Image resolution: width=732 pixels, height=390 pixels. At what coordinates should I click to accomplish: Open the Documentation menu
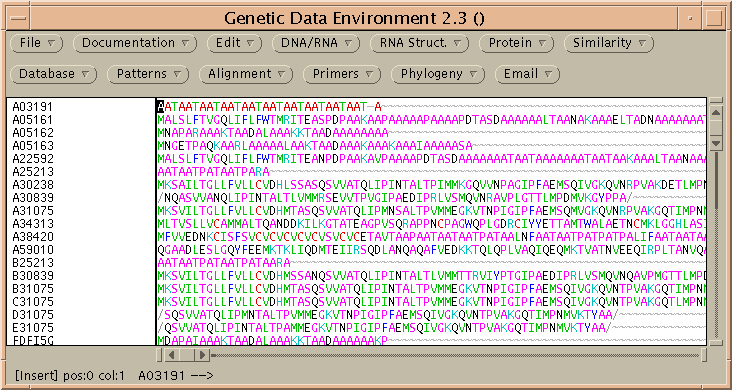pos(135,43)
